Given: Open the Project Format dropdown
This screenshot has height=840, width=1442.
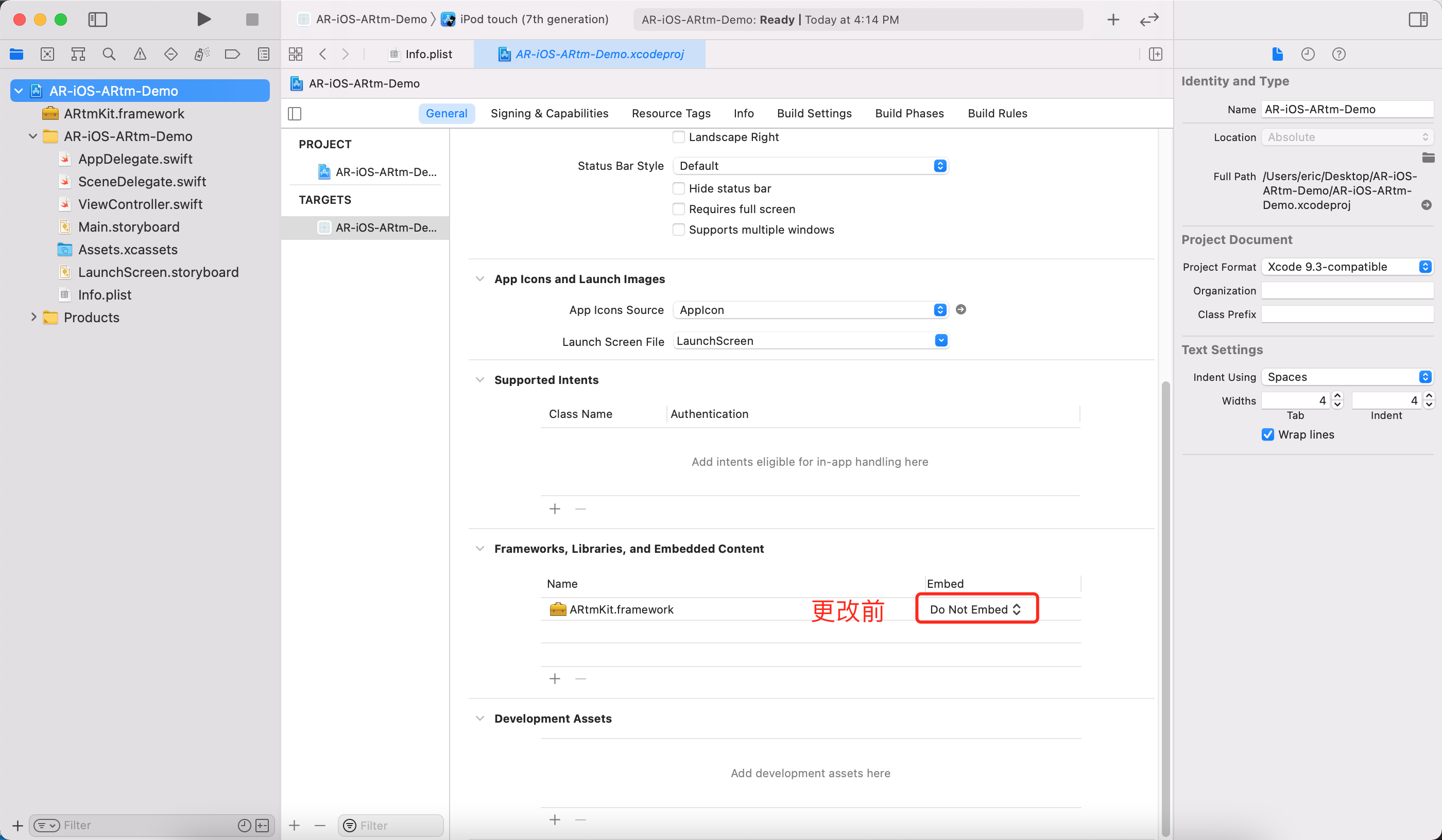Looking at the screenshot, I should click(1348, 267).
